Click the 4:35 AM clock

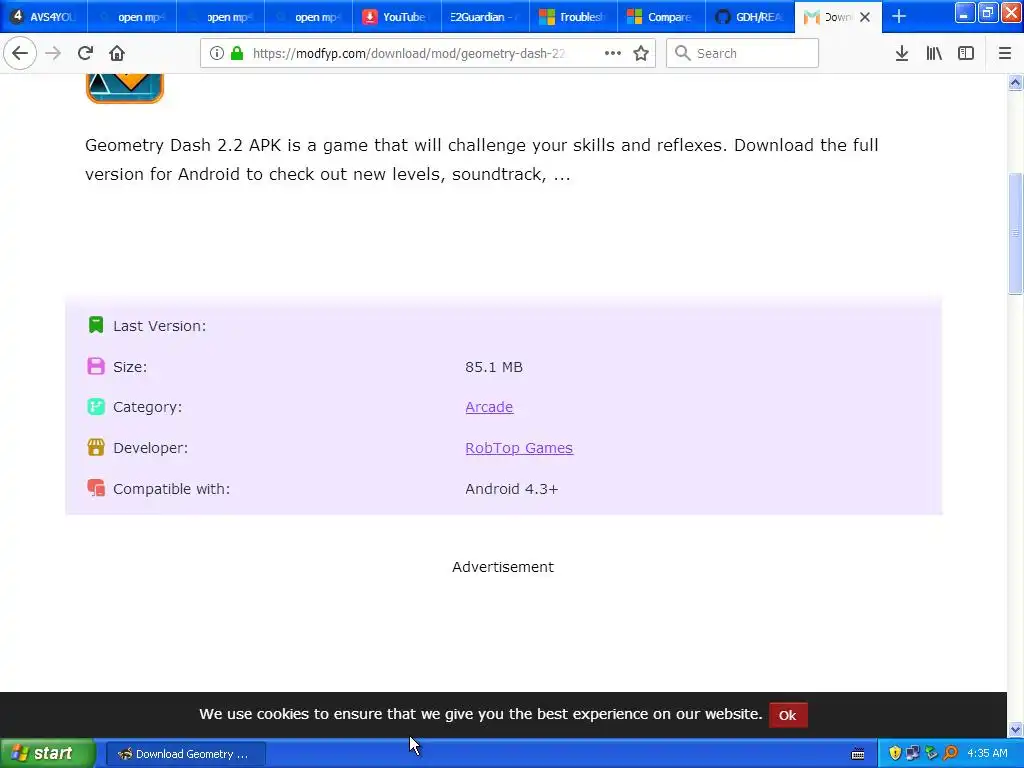coord(987,754)
